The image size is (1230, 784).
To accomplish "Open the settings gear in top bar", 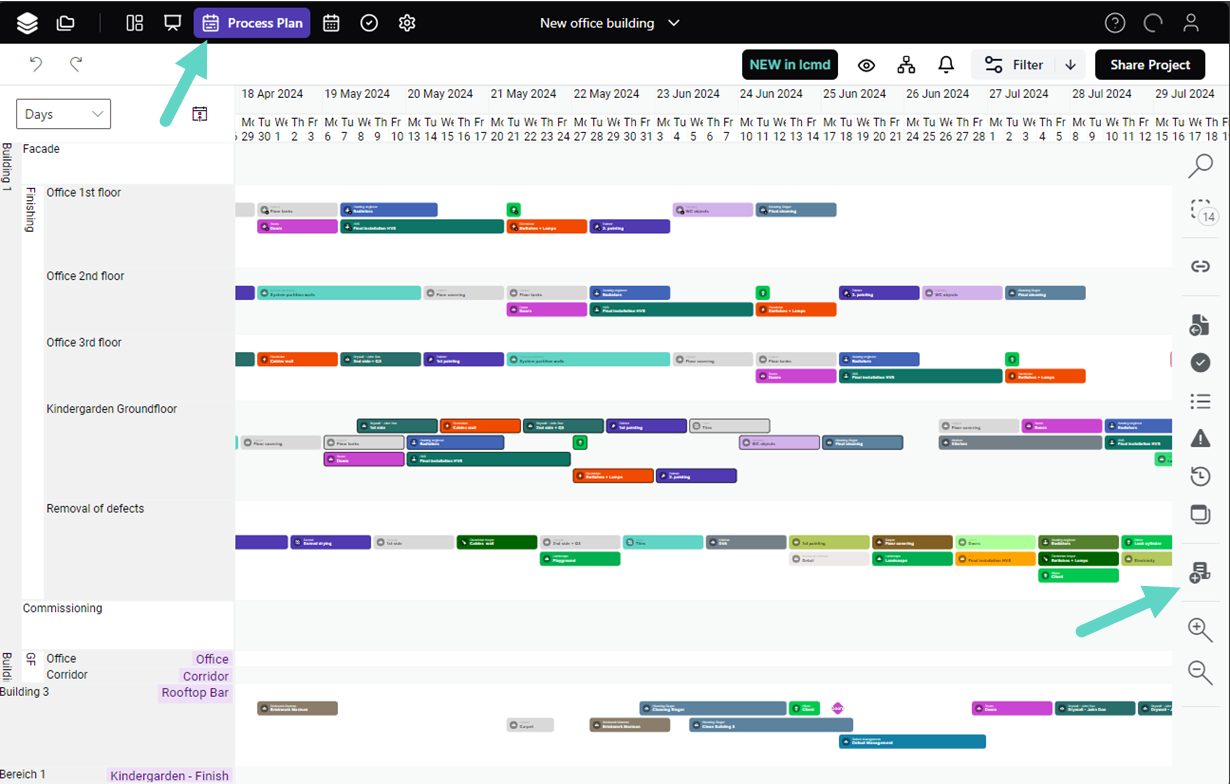I will pyautogui.click(x=406, y=23).
